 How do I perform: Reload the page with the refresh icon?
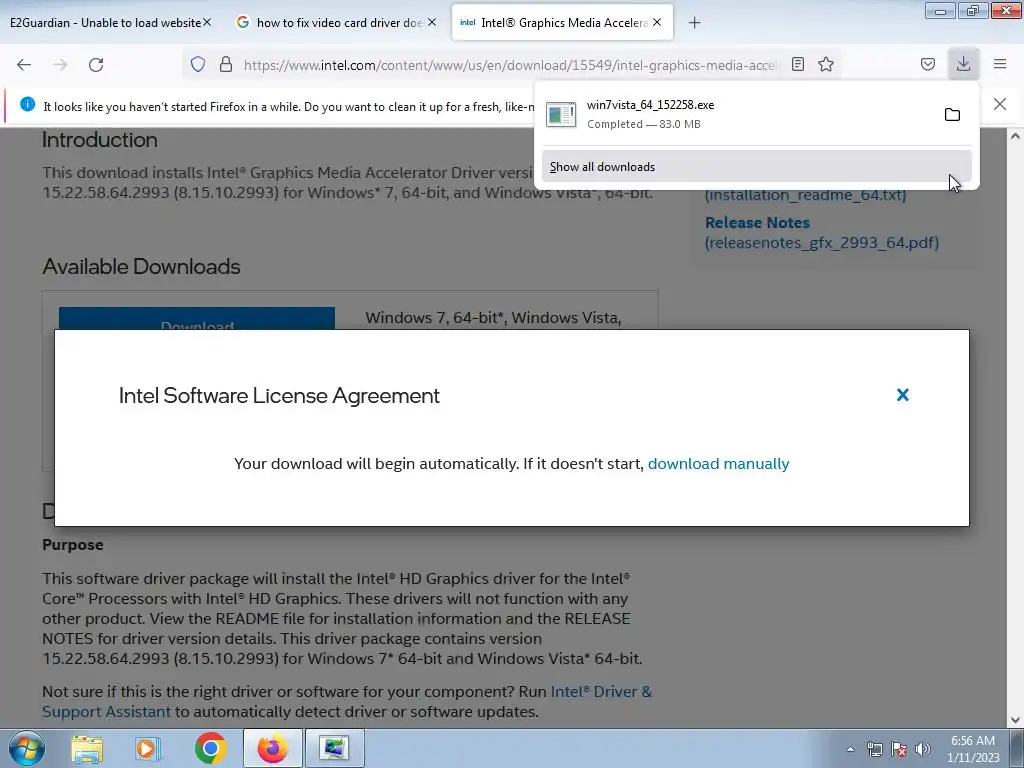pos(96,65)
